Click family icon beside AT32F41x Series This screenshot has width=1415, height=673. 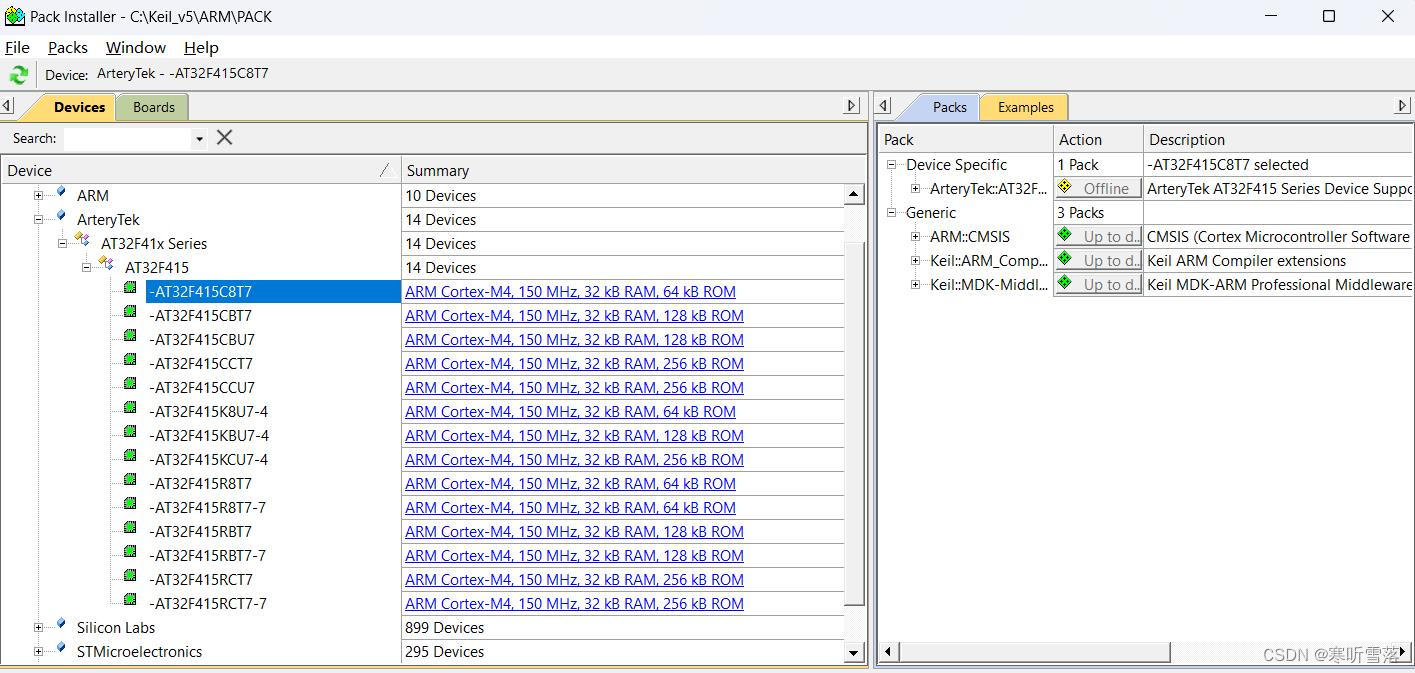point(82,241)
